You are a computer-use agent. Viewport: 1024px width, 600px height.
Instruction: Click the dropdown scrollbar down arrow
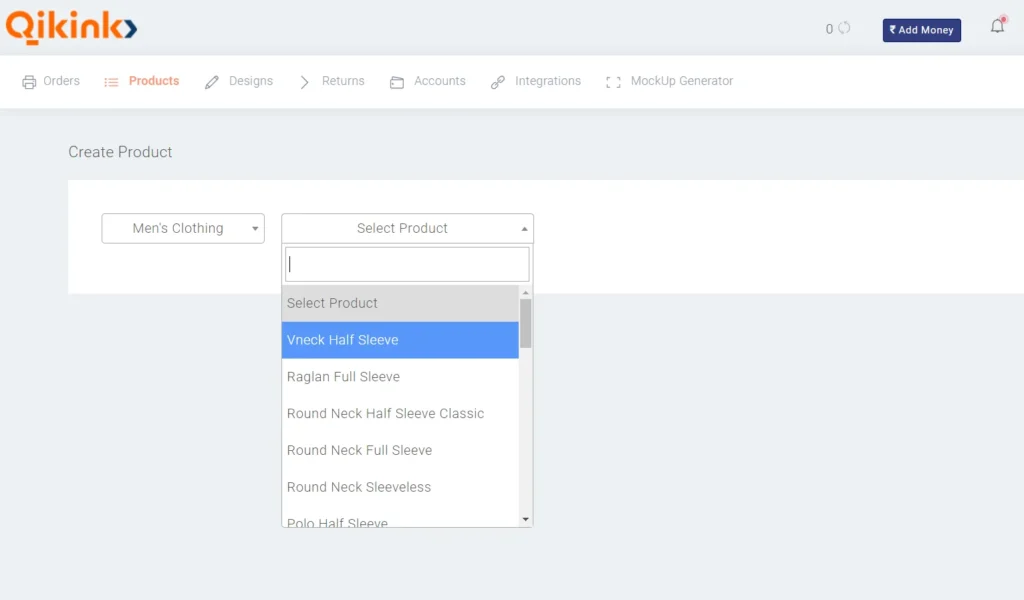pos(526,519)
